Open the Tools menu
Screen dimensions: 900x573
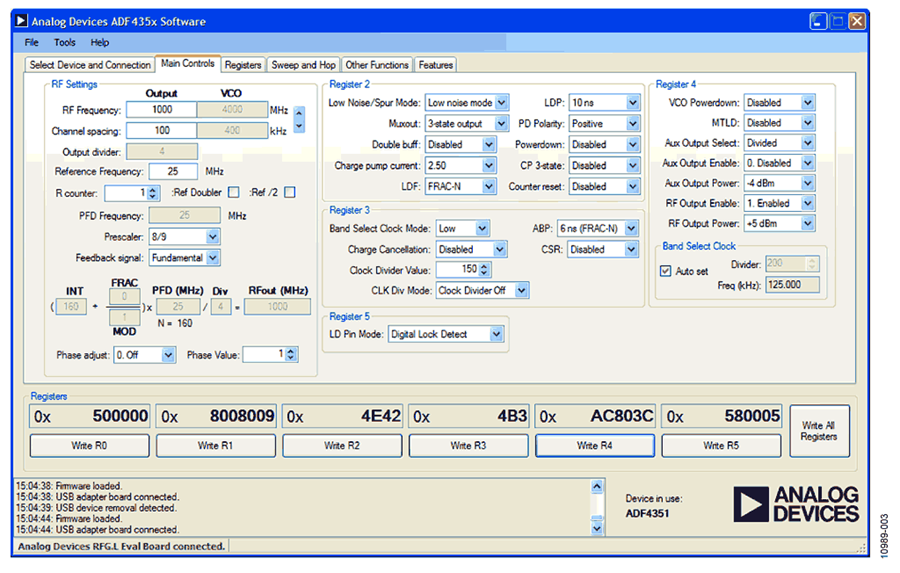point(65,43)
